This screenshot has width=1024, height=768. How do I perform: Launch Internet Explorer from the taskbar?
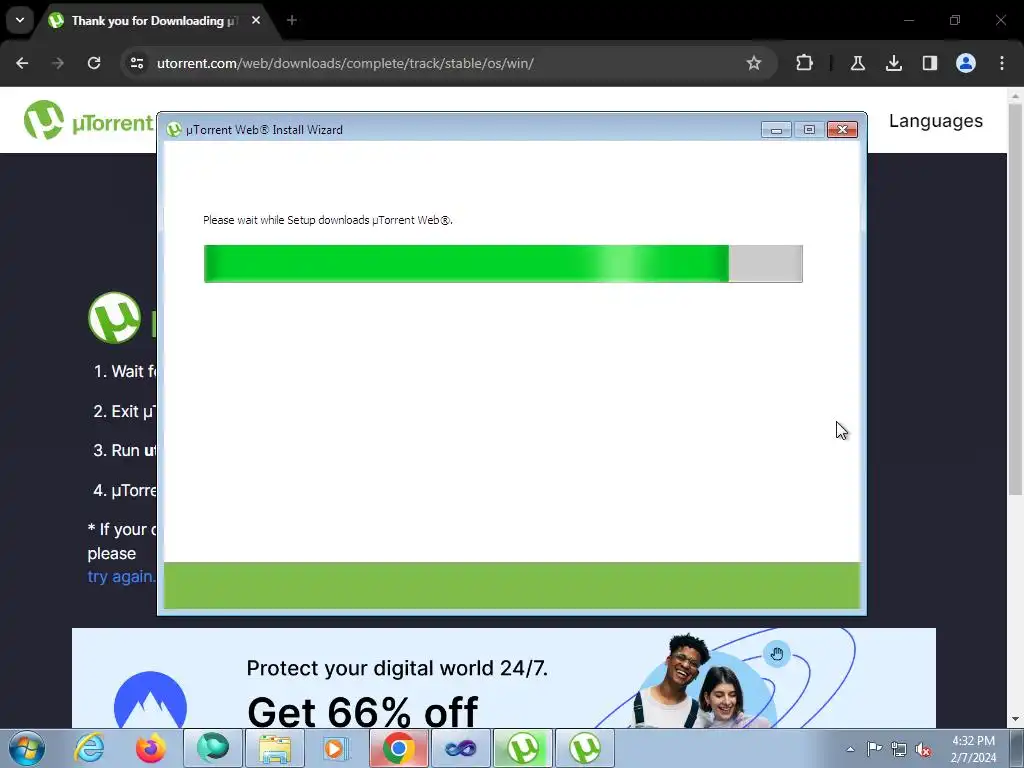(89, 748)
